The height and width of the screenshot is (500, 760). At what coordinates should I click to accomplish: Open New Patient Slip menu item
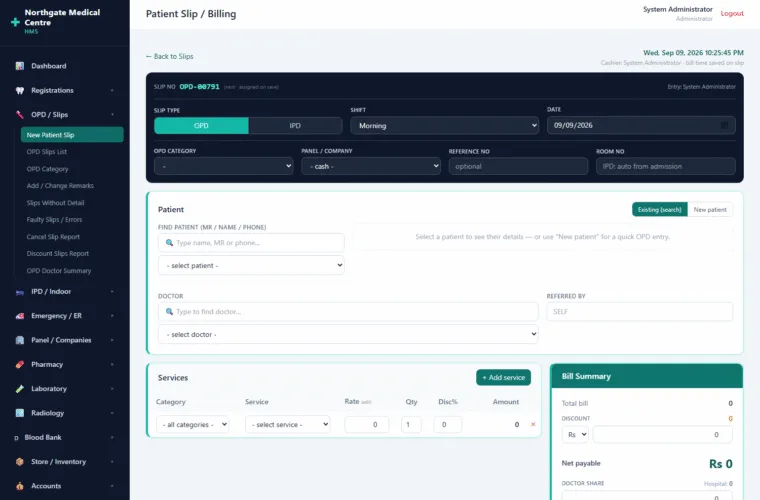coord(72,135)
